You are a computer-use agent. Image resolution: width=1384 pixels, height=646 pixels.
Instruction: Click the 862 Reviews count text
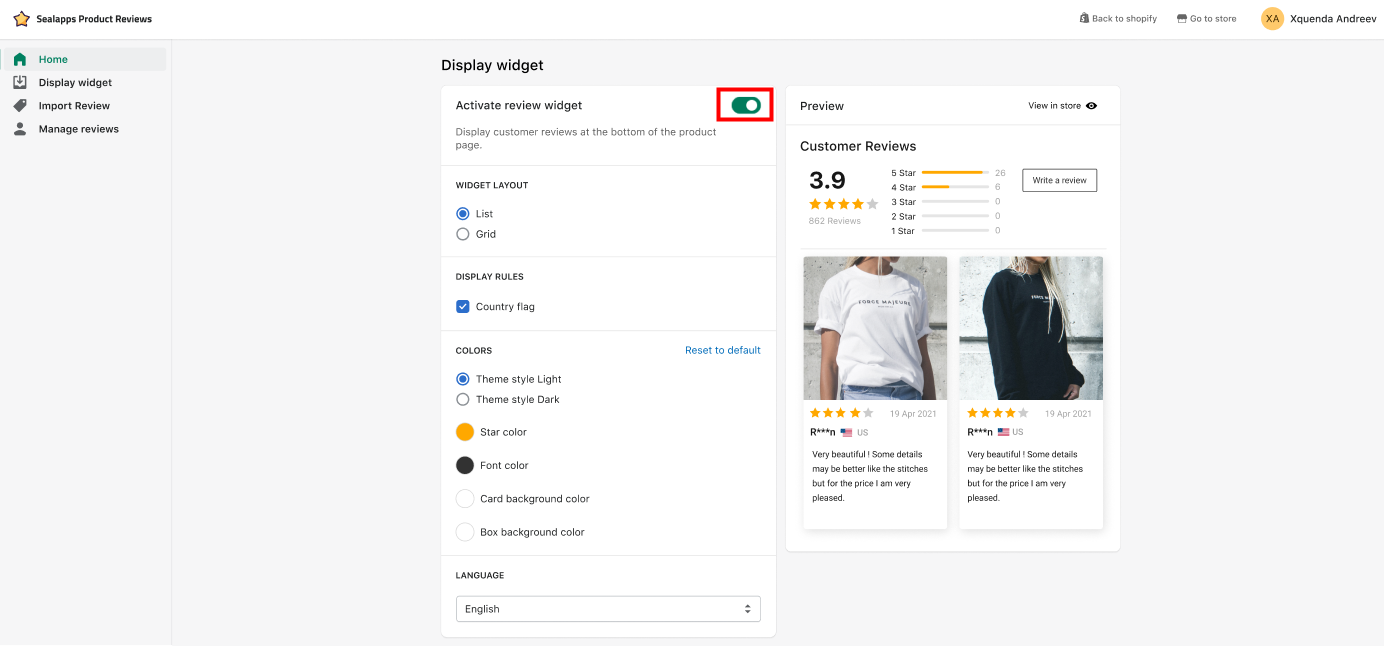(x=834, y=221)
